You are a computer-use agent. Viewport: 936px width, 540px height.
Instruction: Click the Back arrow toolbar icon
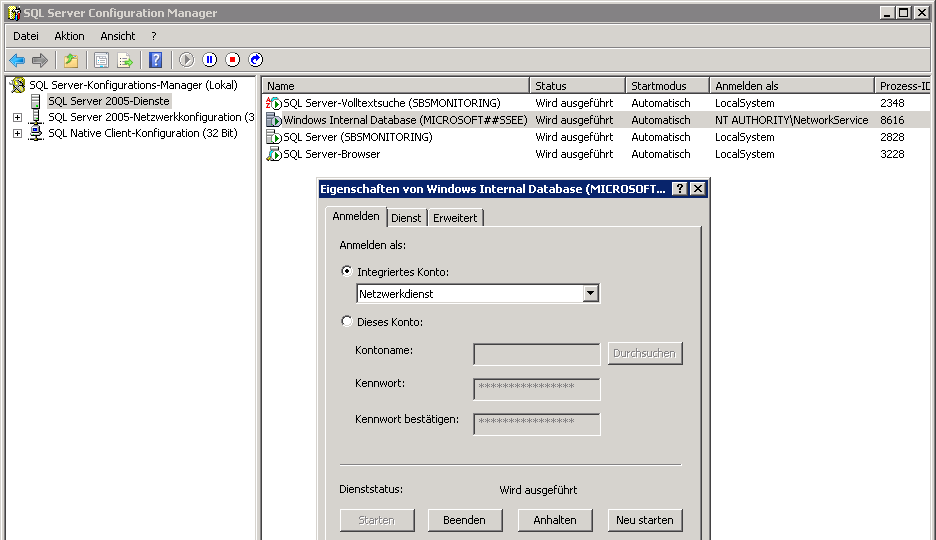coord(17,60)
